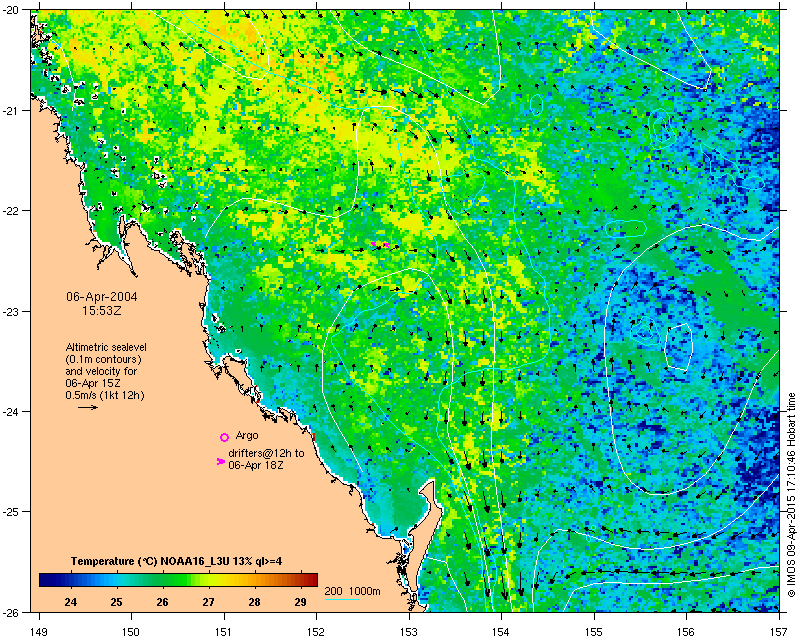Click the '06-Apr 18Z' legend text

click(256, 465)
